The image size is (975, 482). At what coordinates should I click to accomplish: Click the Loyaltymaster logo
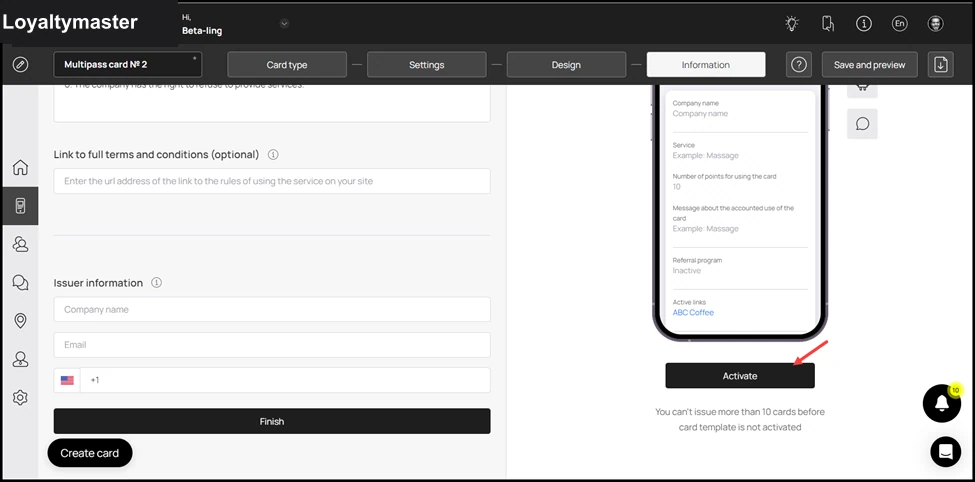click(x=70, y=22)
